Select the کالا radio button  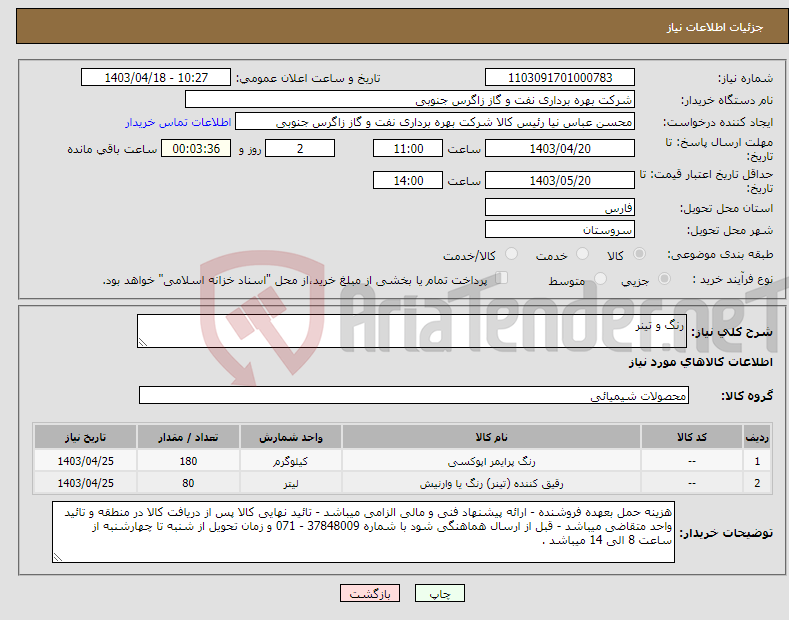[x=639, y=254]
